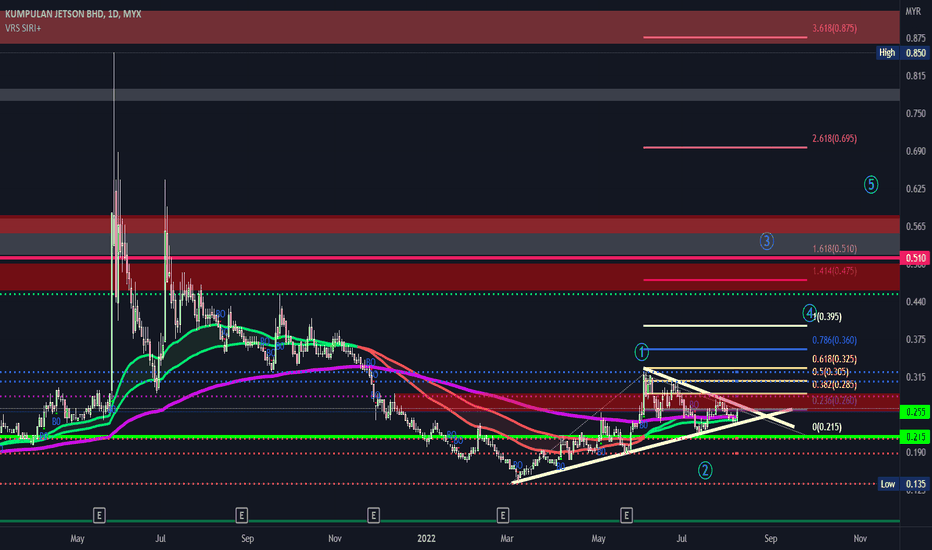This screenshot has height=550, width=932.
Task: Select the circled wave 4 label
Action: pos(808,312)
